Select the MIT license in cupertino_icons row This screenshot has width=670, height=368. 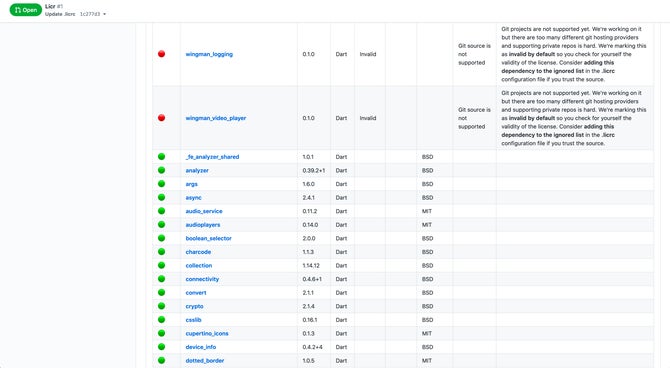(x=427, y=333)
